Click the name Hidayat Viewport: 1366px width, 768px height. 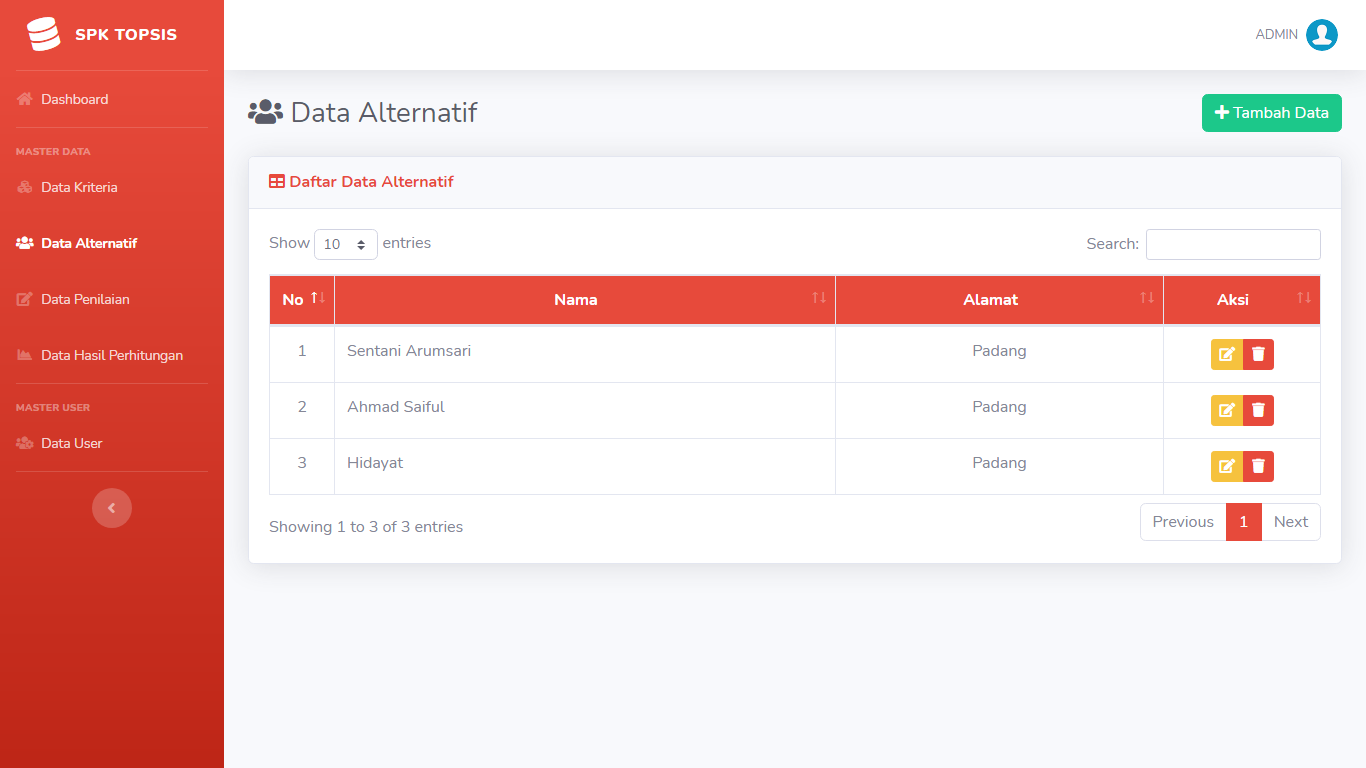click(x=375, y=463)
